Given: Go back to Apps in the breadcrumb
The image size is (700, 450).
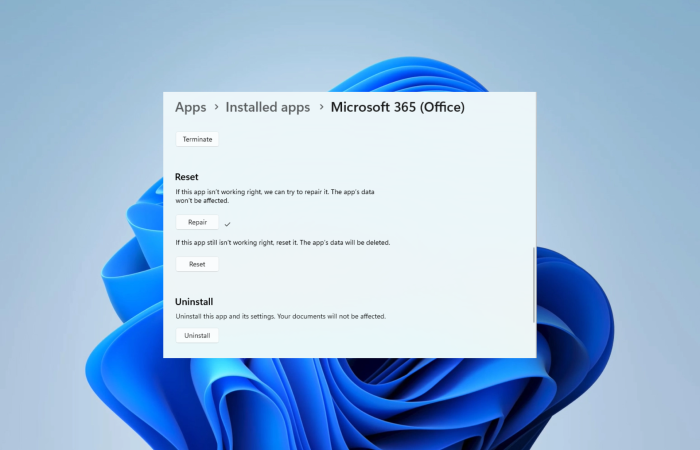Looking at the screenshot, I should point(191,107).
